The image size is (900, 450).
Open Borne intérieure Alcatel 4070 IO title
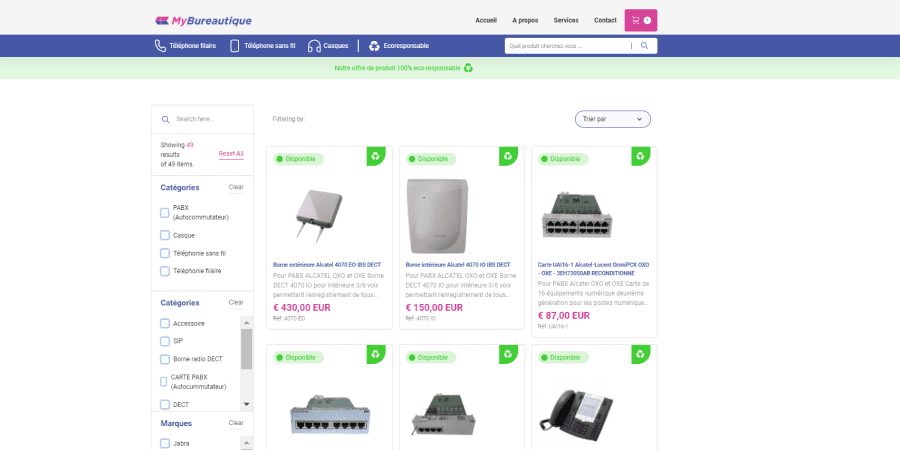(x=458, y=265)
